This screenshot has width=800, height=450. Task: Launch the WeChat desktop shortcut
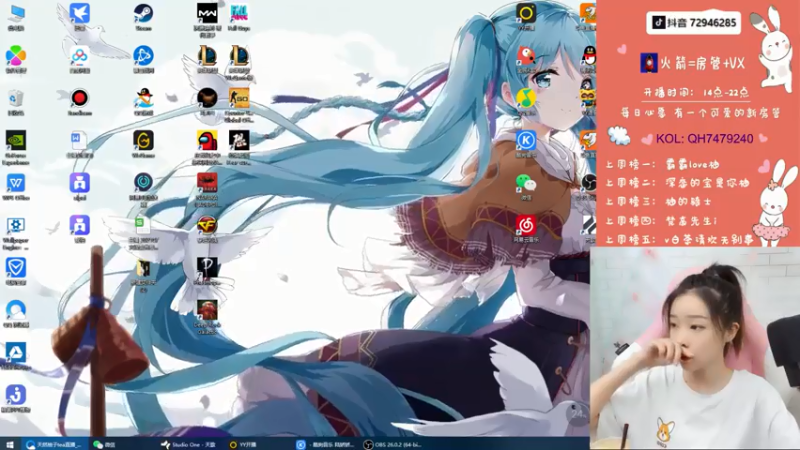click(x=526, y=187)
